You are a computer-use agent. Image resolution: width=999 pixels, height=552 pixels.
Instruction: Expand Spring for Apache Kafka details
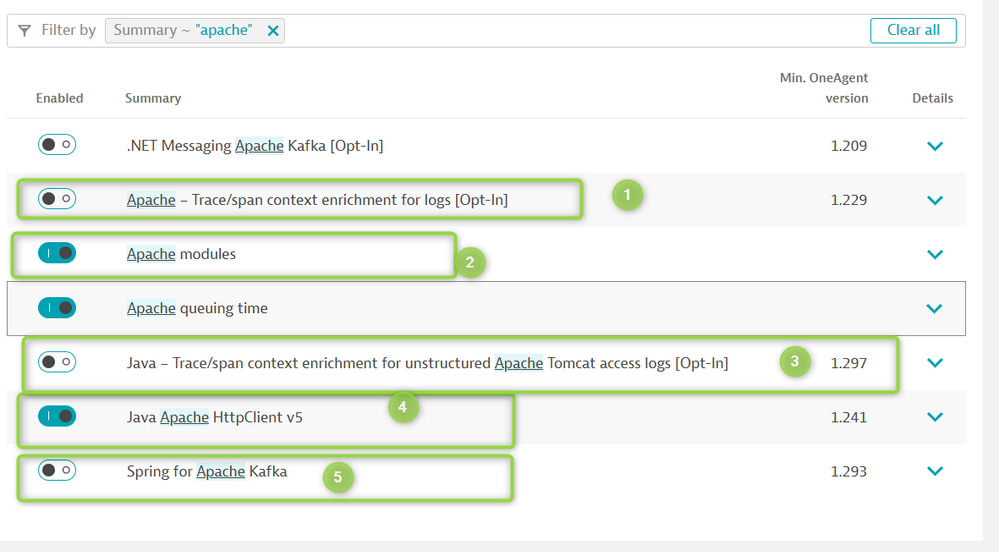[x=935, y=471]
